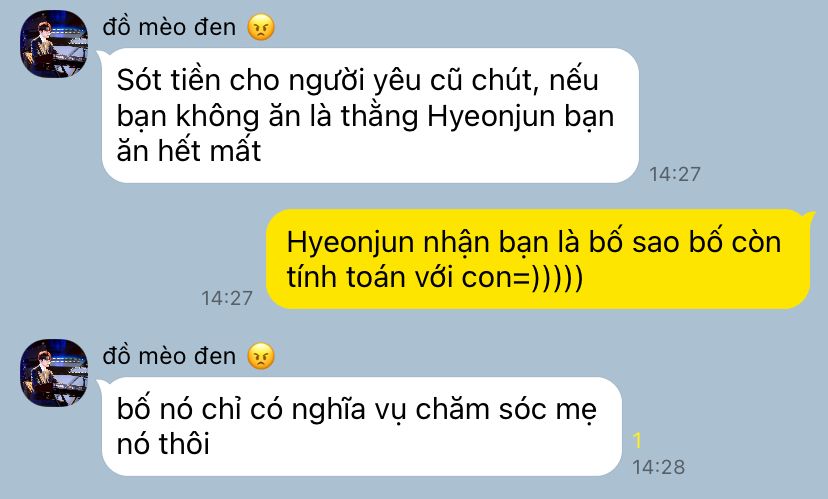Image resolution: width=828 pixels, height=499 pixels.
Task: Click the angry emoji after the lower sender name
Action: [x=261, y=356]
